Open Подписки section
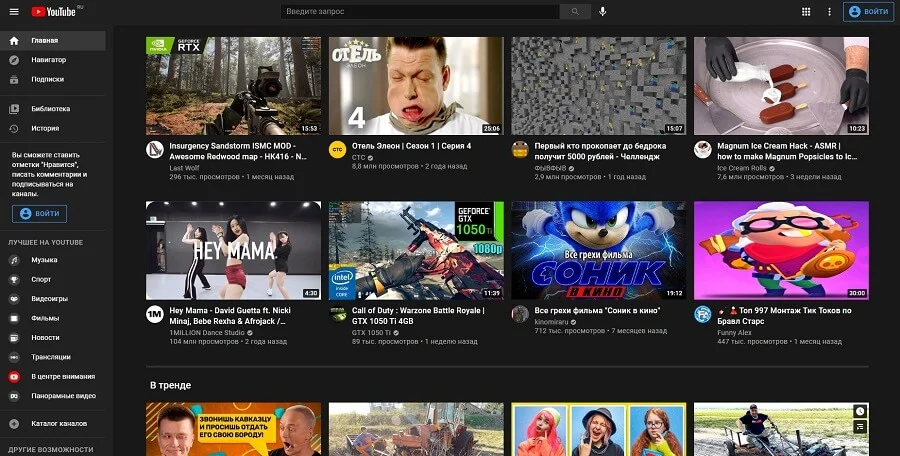Screen dimensions: 900x456 47,79
